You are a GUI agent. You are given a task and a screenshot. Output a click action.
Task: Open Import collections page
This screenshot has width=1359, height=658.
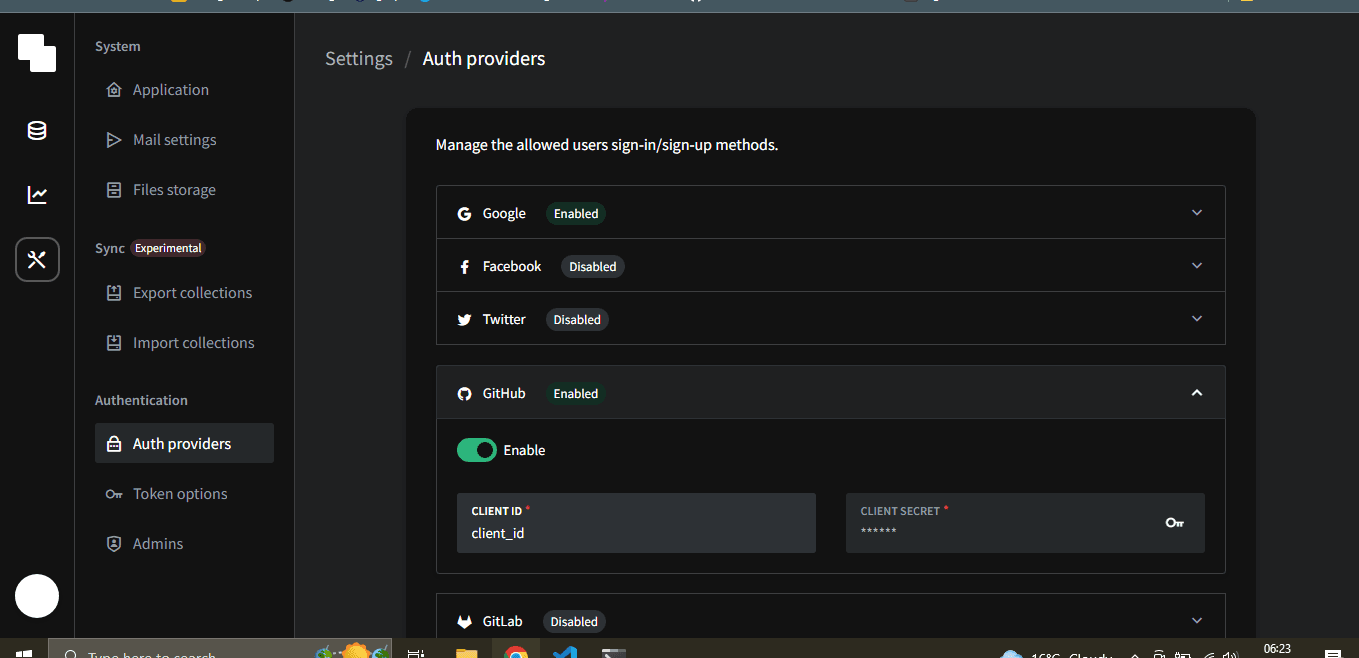click(x=184, y=343)
